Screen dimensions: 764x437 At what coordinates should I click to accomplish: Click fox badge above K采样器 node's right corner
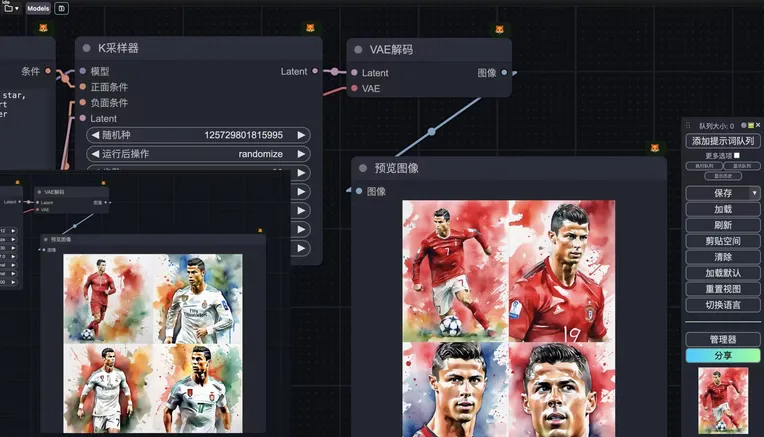pos(310,28)
